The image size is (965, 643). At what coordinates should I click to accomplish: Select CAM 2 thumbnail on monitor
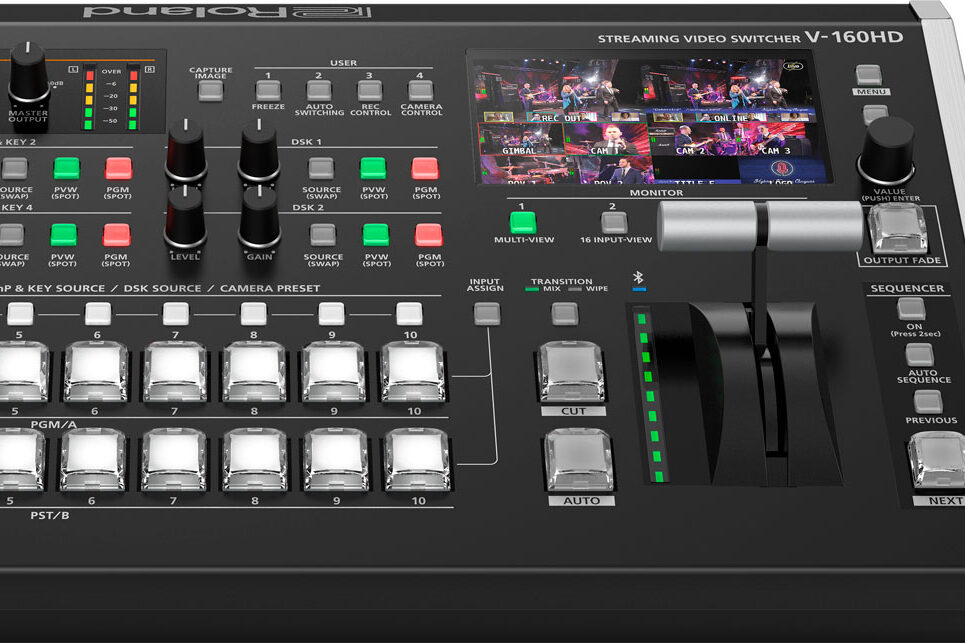point(692,139)
